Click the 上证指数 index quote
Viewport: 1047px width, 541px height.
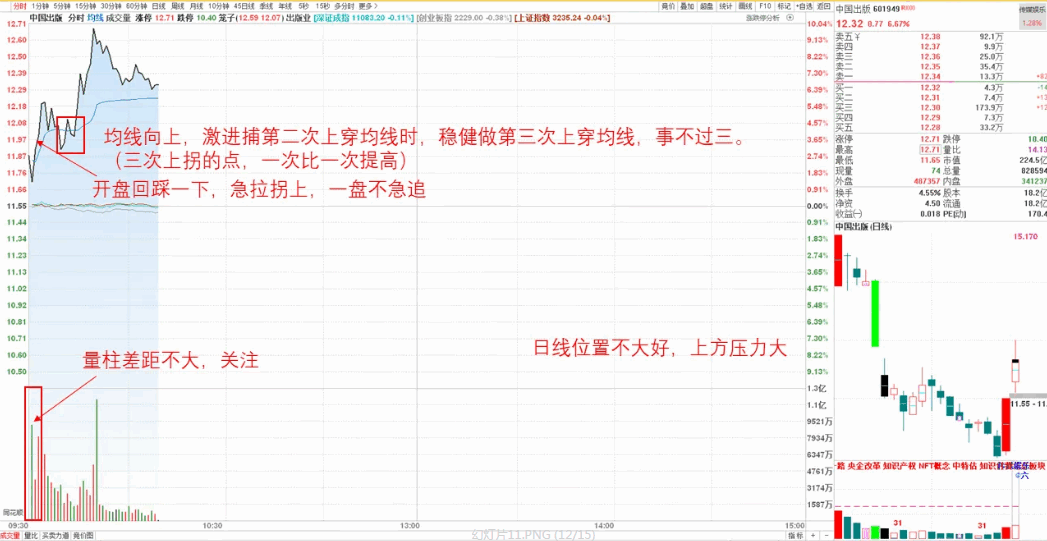pos(564,18)
